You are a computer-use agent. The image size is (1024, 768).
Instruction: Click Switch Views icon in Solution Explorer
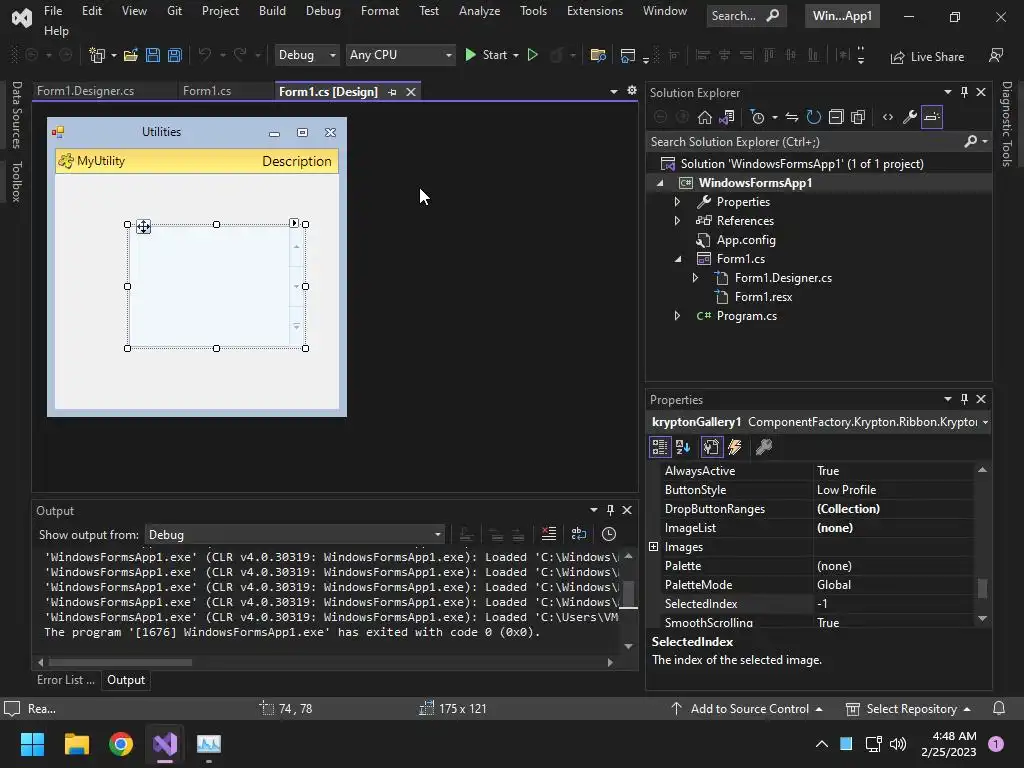727,117
